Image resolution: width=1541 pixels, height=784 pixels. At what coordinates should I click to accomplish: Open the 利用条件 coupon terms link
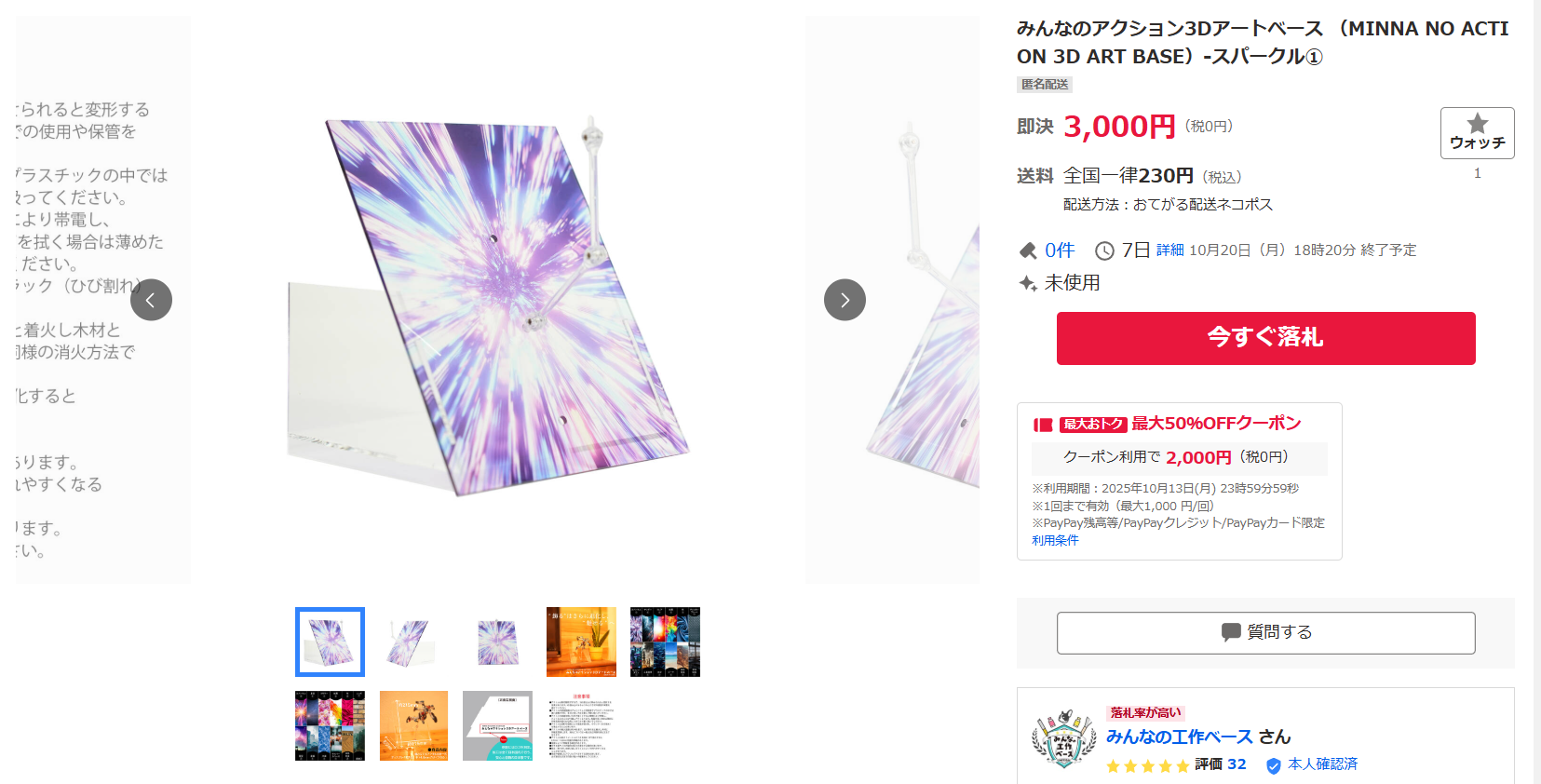[x=1055, y=540]
